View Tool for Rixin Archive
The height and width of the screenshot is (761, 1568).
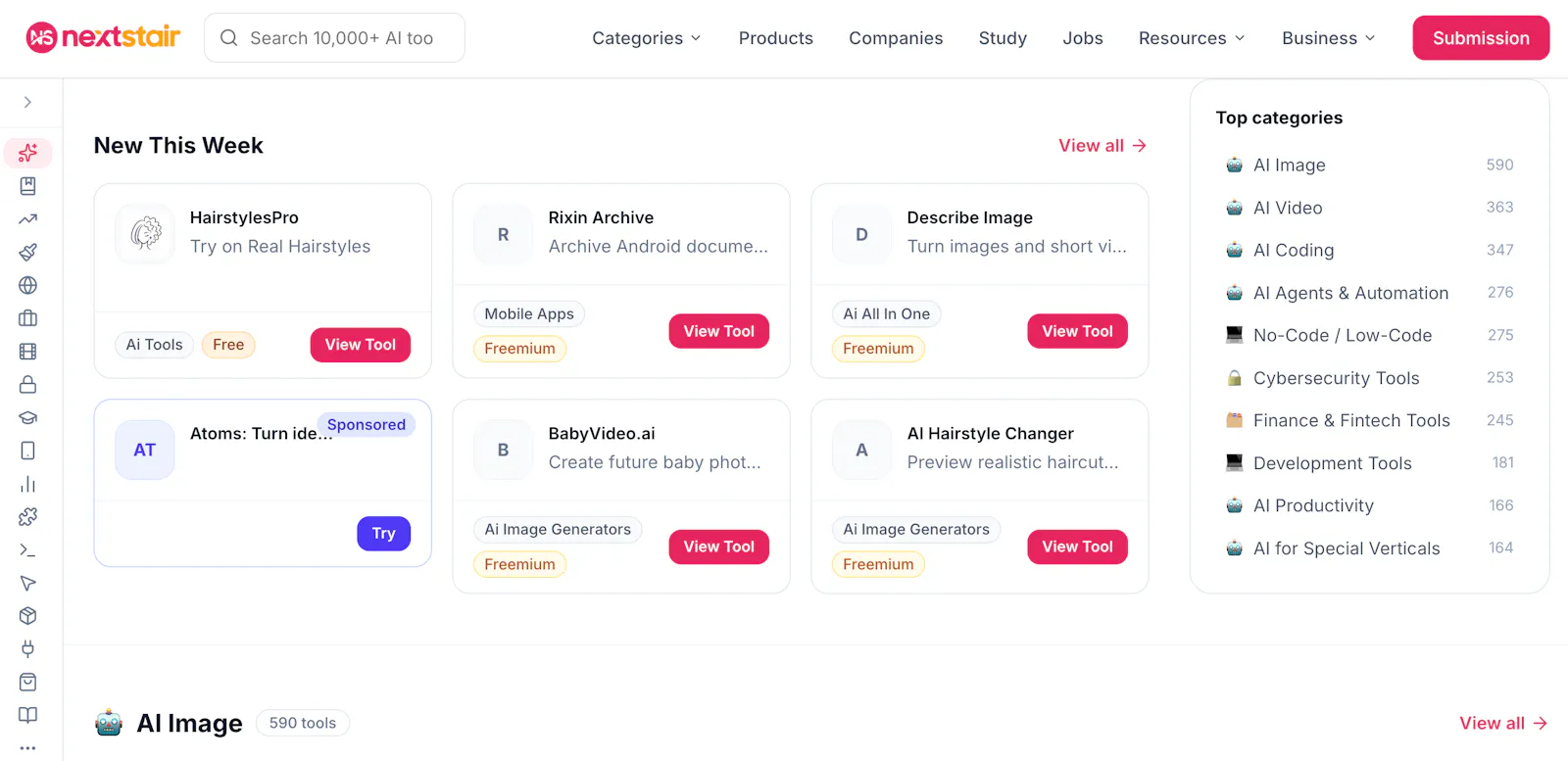(x=719, y=331)
